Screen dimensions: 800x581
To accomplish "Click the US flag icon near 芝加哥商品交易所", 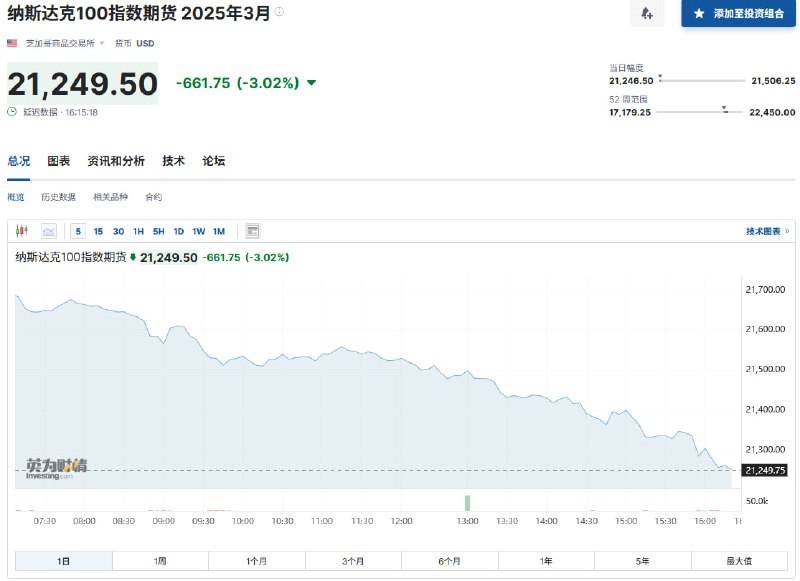I will [x=12, y=43].
